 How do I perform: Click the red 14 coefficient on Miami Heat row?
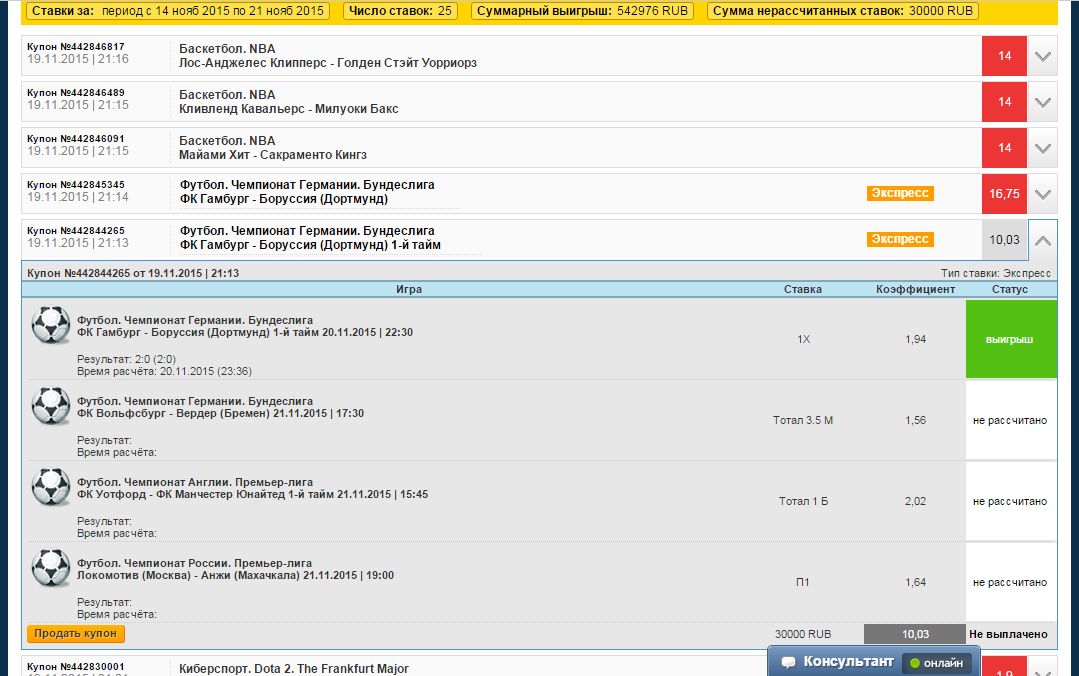1004,148
